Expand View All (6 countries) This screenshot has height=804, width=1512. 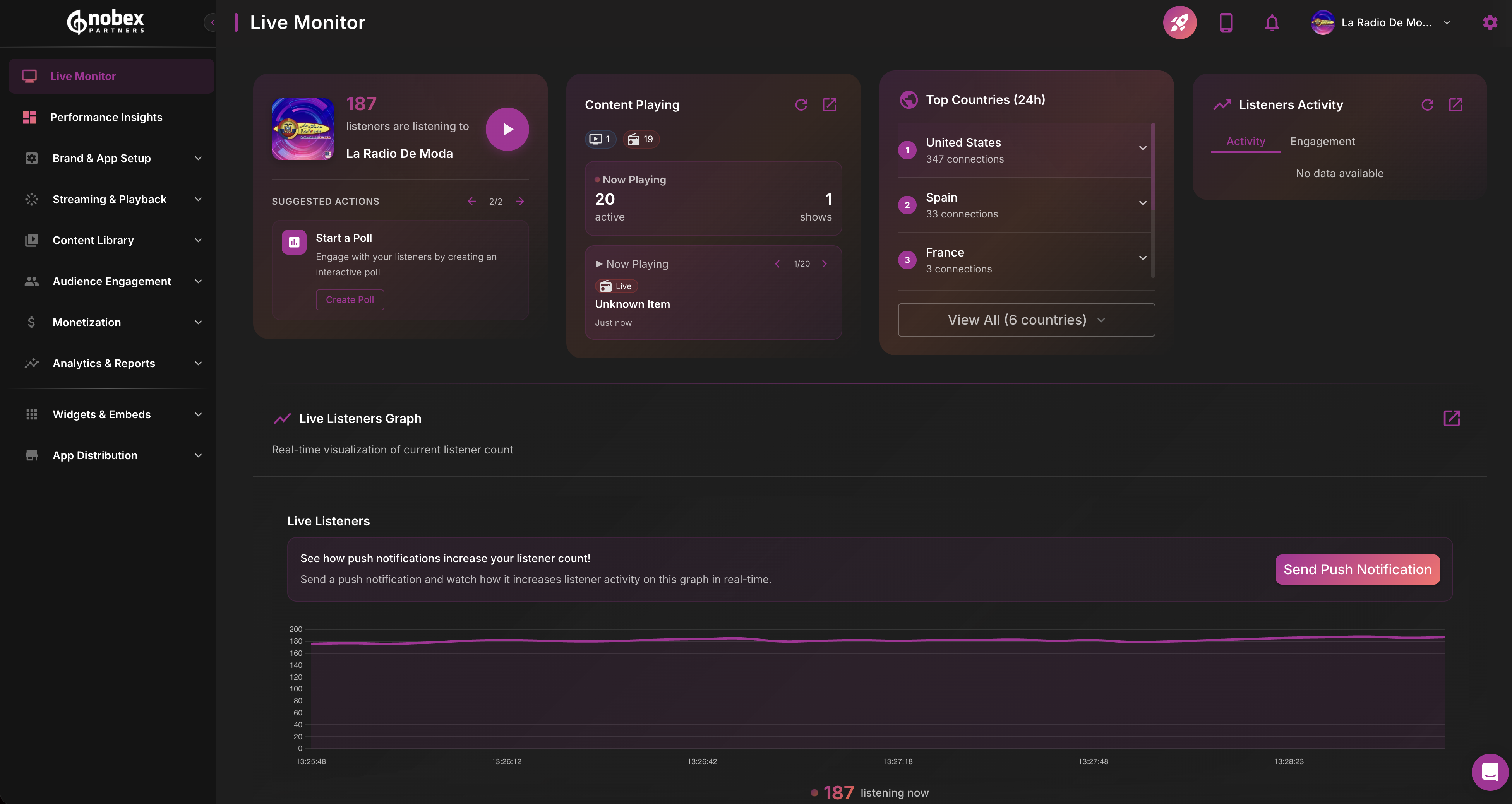tap(1026, 320)
